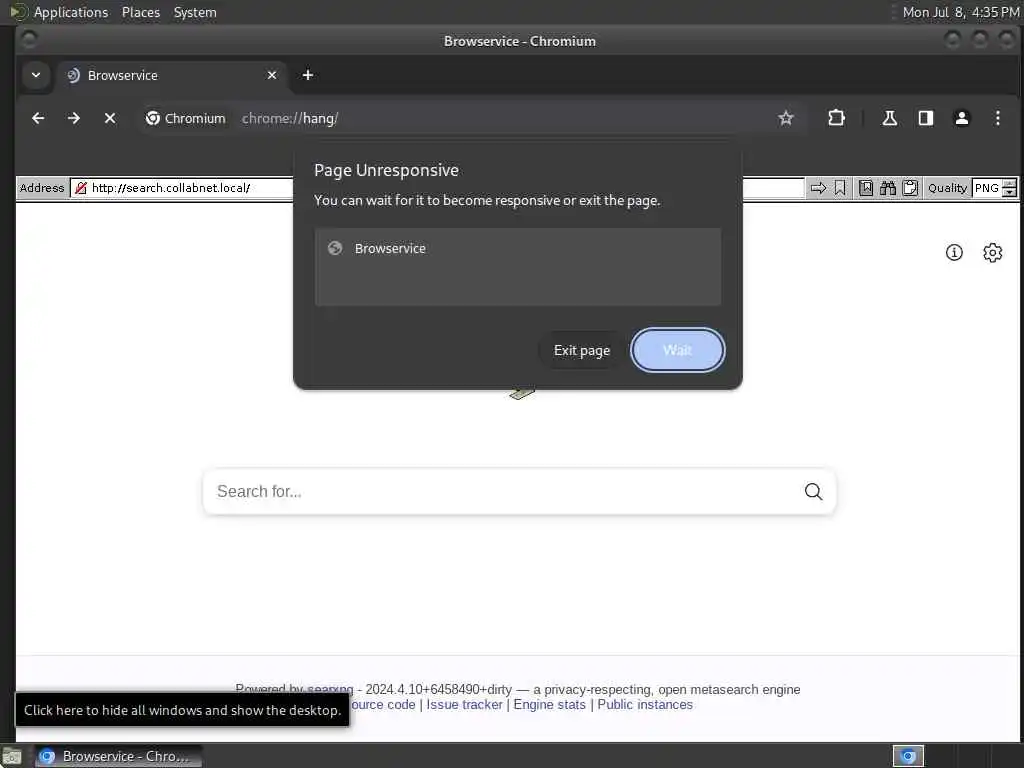Bookmark this tab with the star icon
Viewport: 1024px width, 768px height.
point(786,118)
